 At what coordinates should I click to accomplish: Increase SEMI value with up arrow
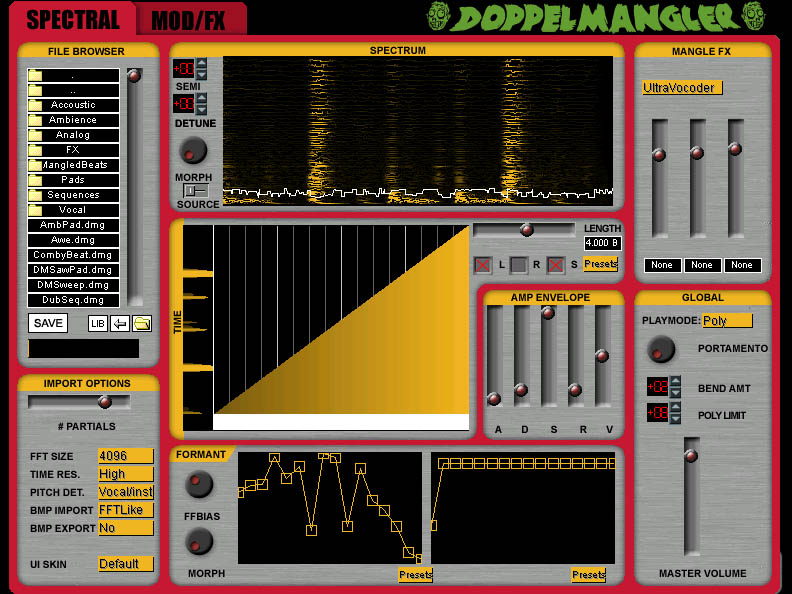click(x=201, y=63)
